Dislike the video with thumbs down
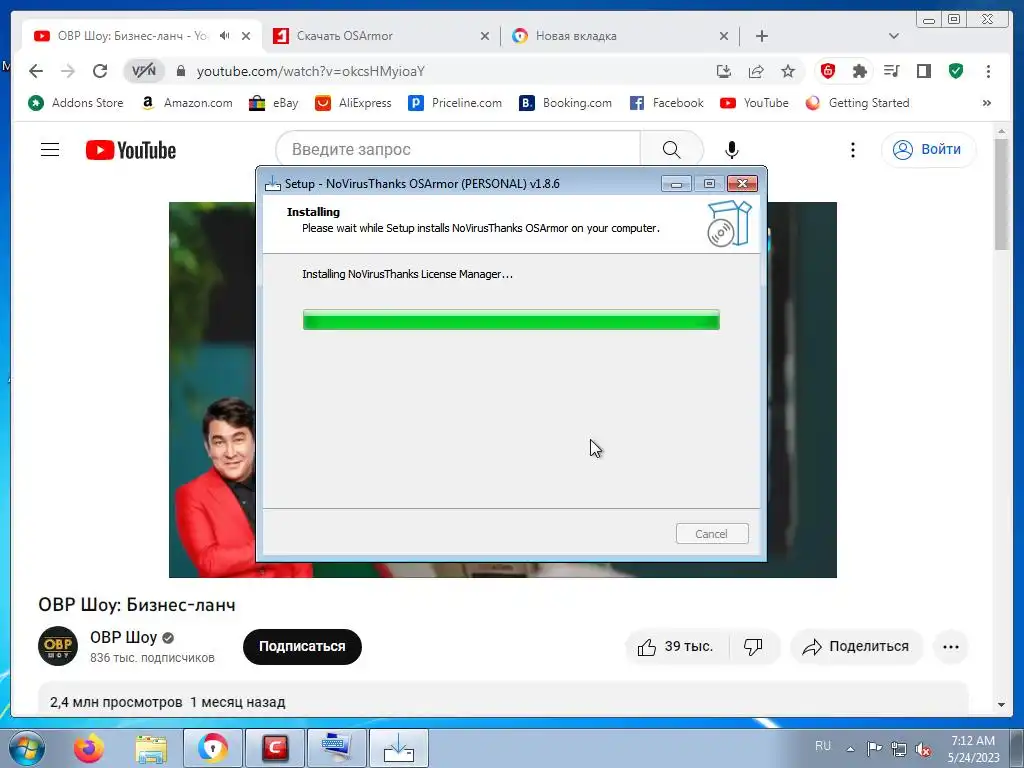The height and width of the screenshot is (768, 1024). (754, 647)
